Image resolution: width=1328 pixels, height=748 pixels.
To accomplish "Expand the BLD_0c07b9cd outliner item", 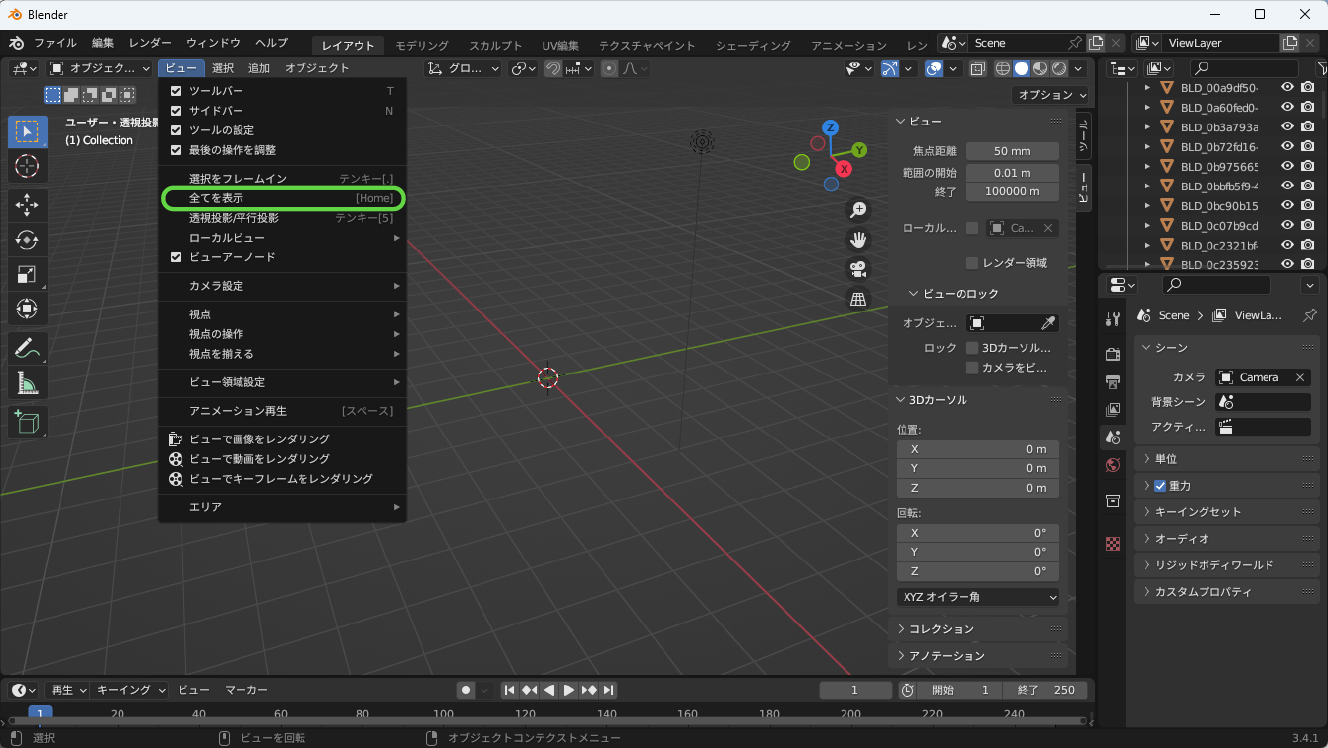I will 1148,226.
